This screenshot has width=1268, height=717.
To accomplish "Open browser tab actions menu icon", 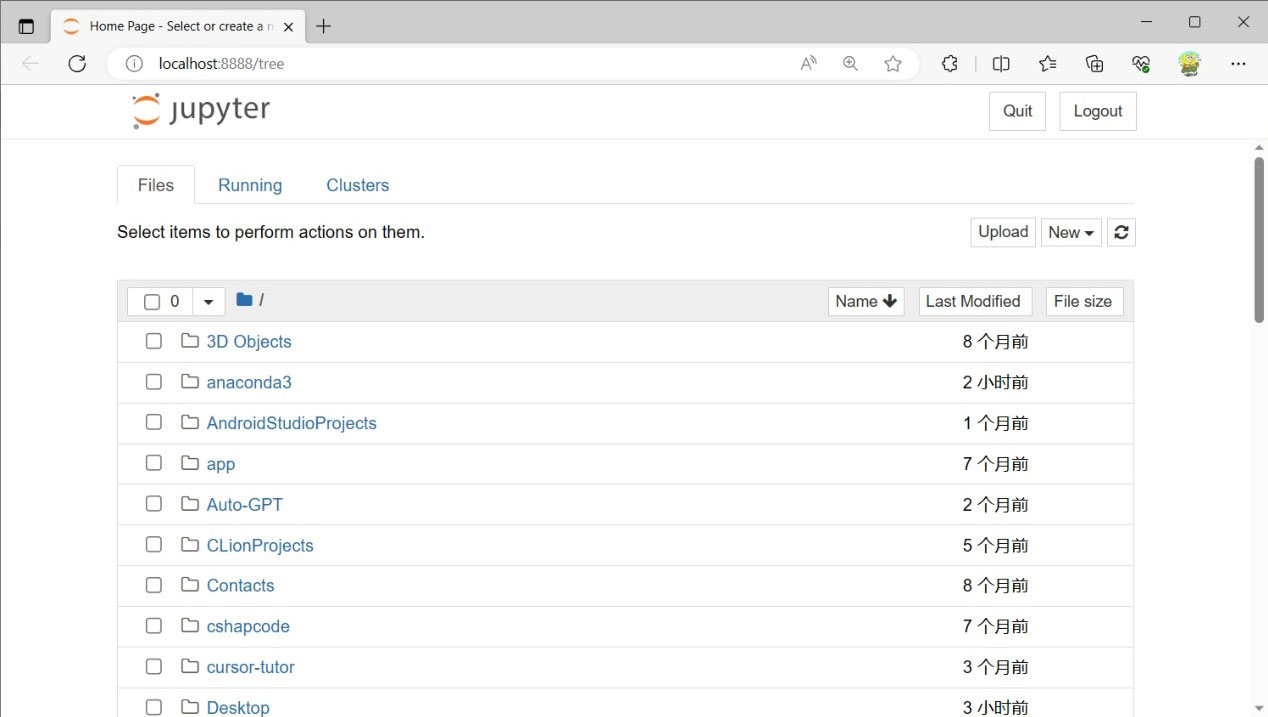I will [26, 27].
